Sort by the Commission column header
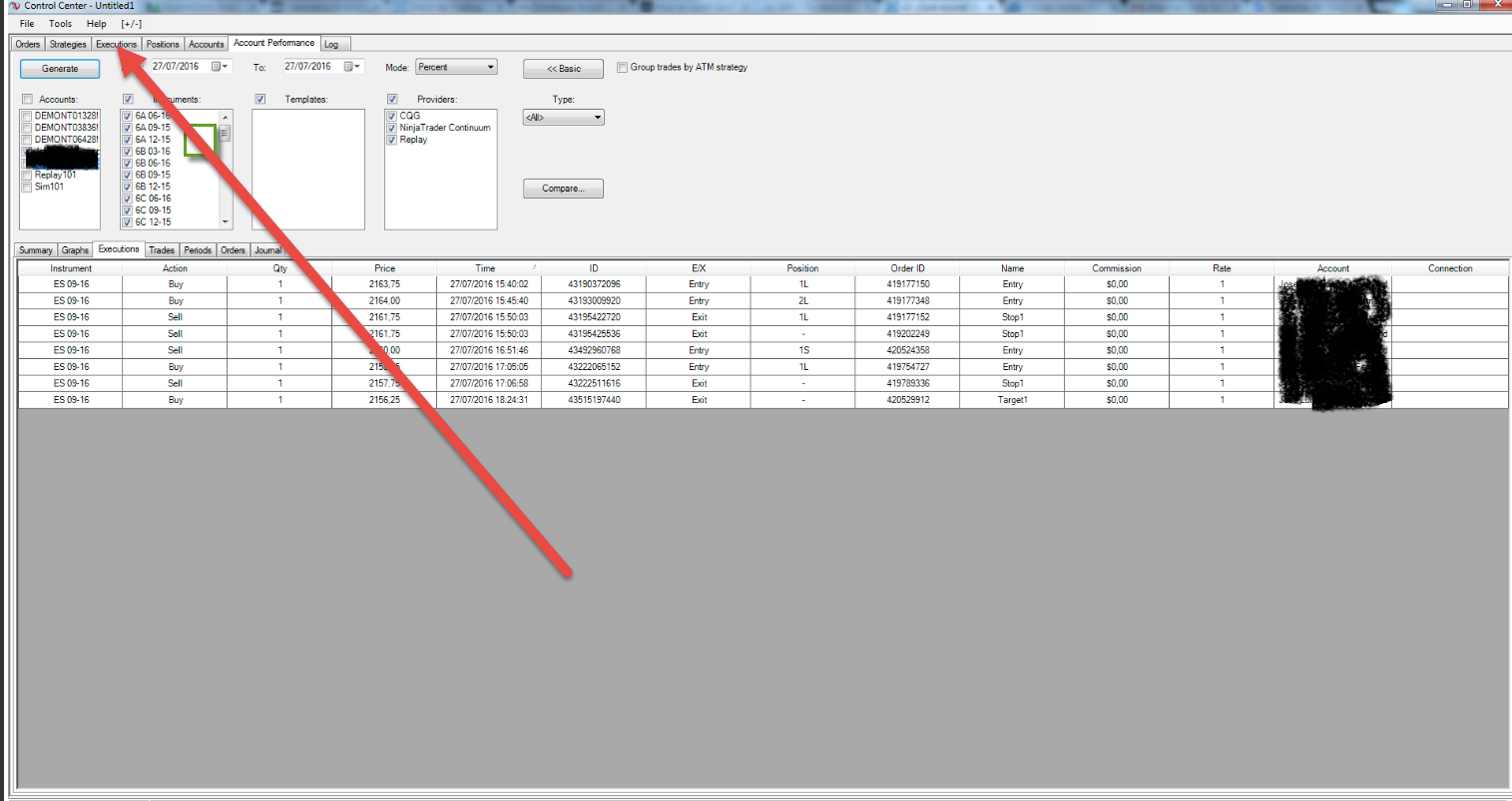 (1117, 268)
